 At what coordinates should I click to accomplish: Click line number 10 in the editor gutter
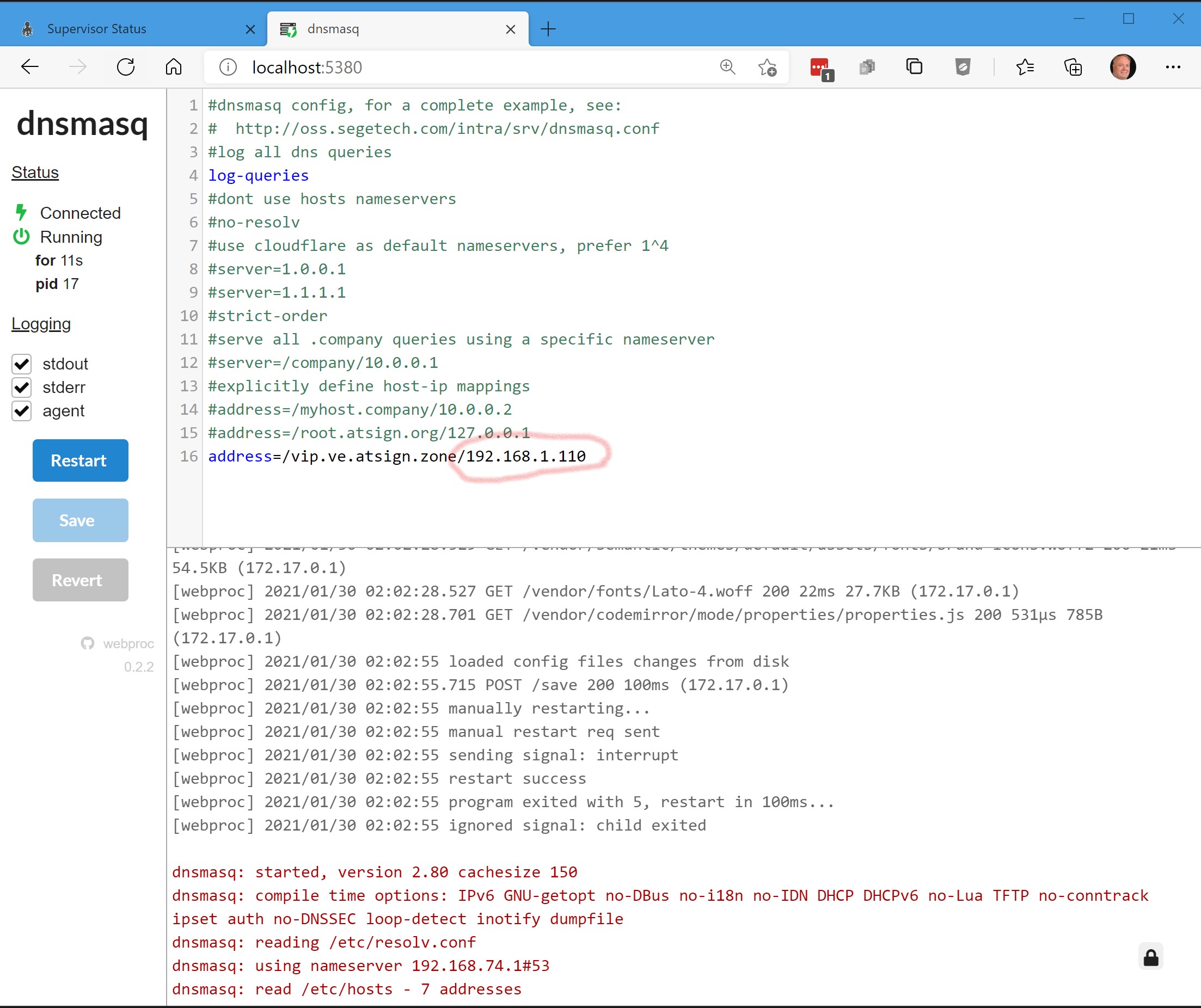[x=189, y=316]
